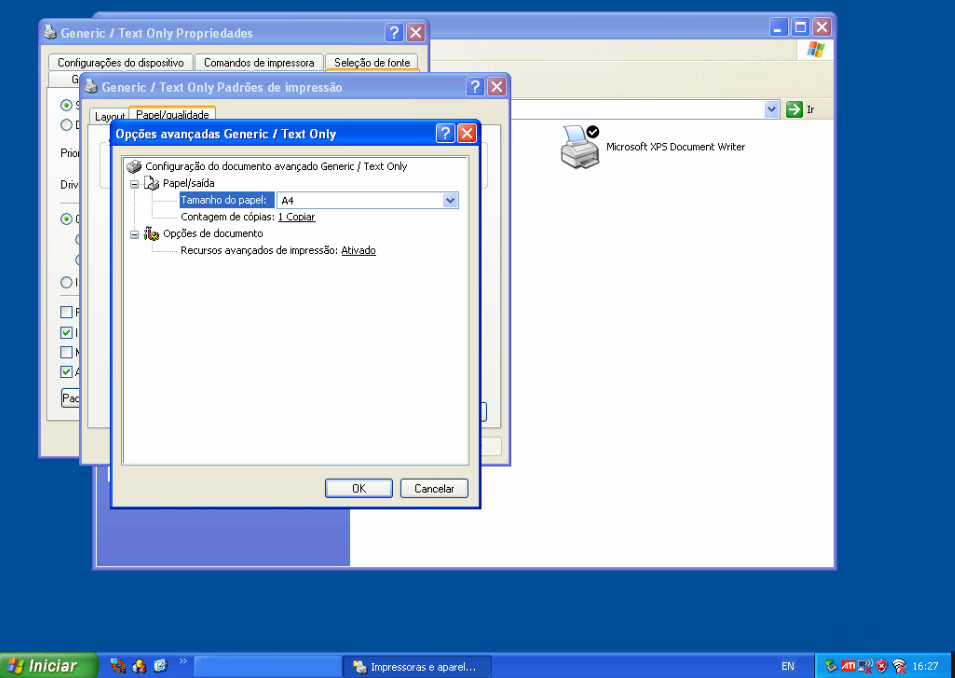Image resolution: width=955 pixels, height=678 pixels.
Task: Click the printer icon beside Configuração do documento avançado
Action: (x=134, y=167)
